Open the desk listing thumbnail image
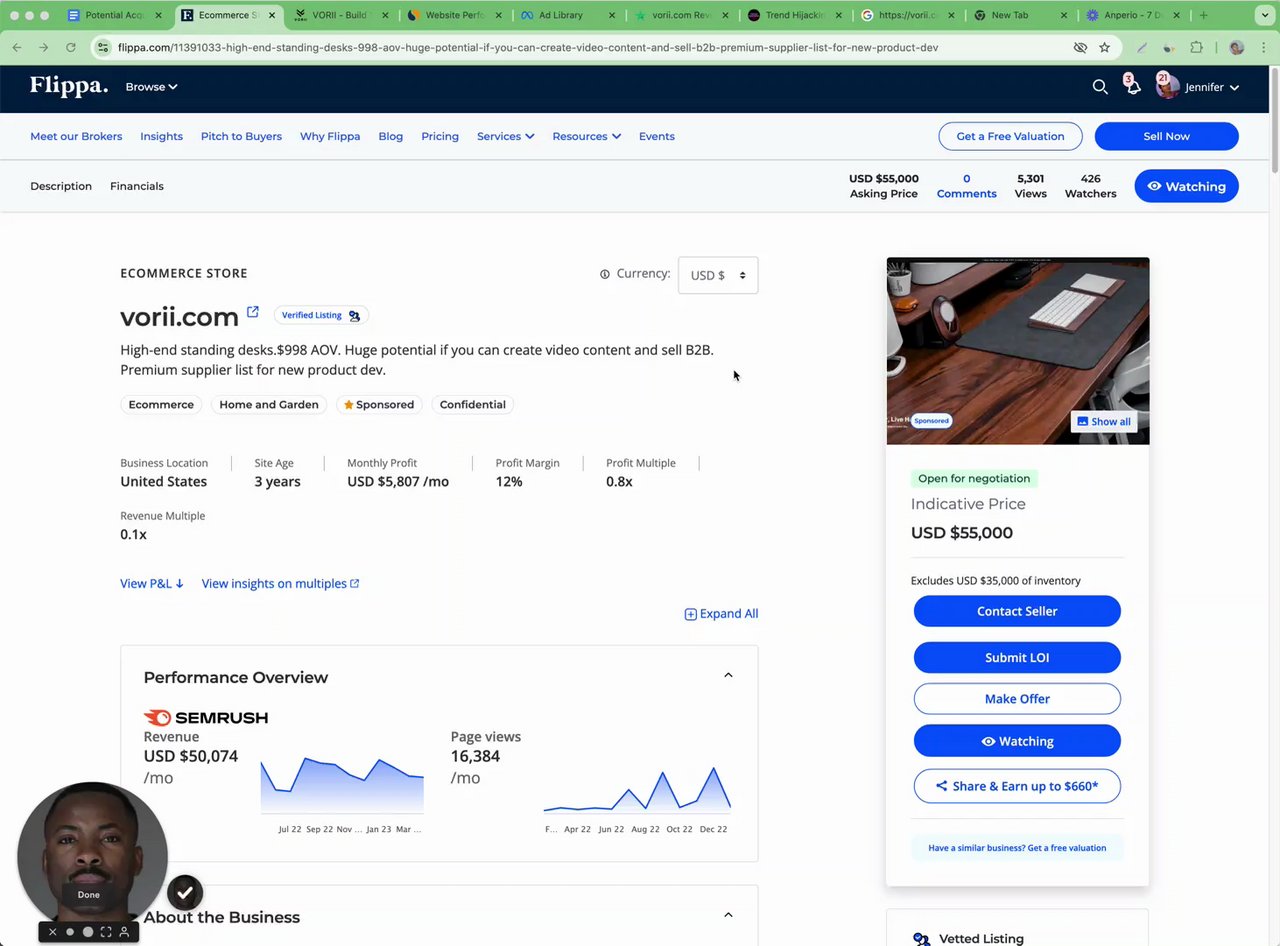 tap(1018, 351)
